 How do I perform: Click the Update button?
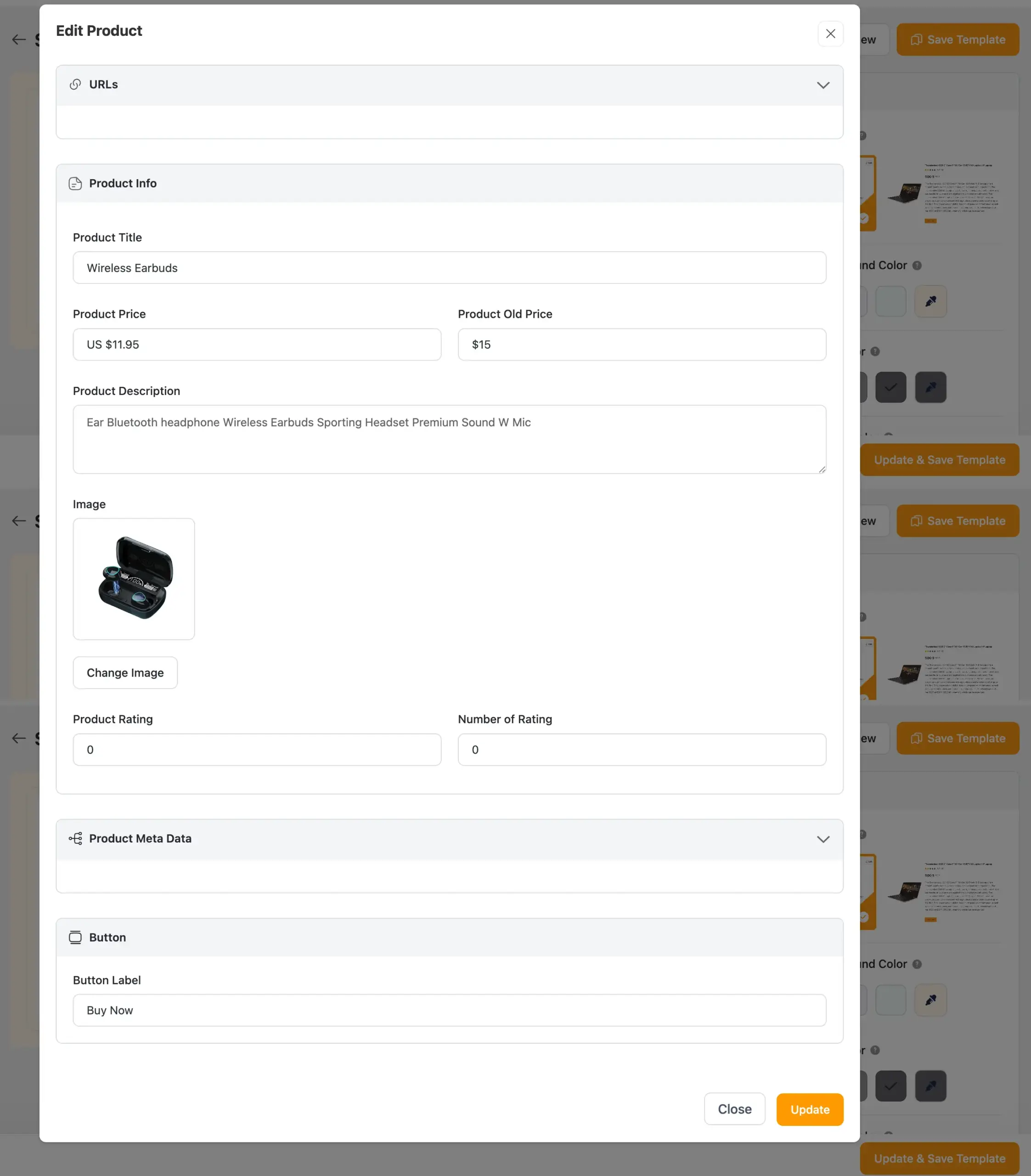[x=810, y=1109]
